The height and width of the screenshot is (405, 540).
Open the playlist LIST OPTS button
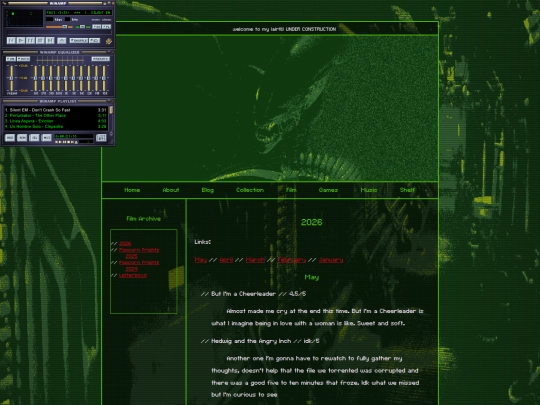pos(101,138)
